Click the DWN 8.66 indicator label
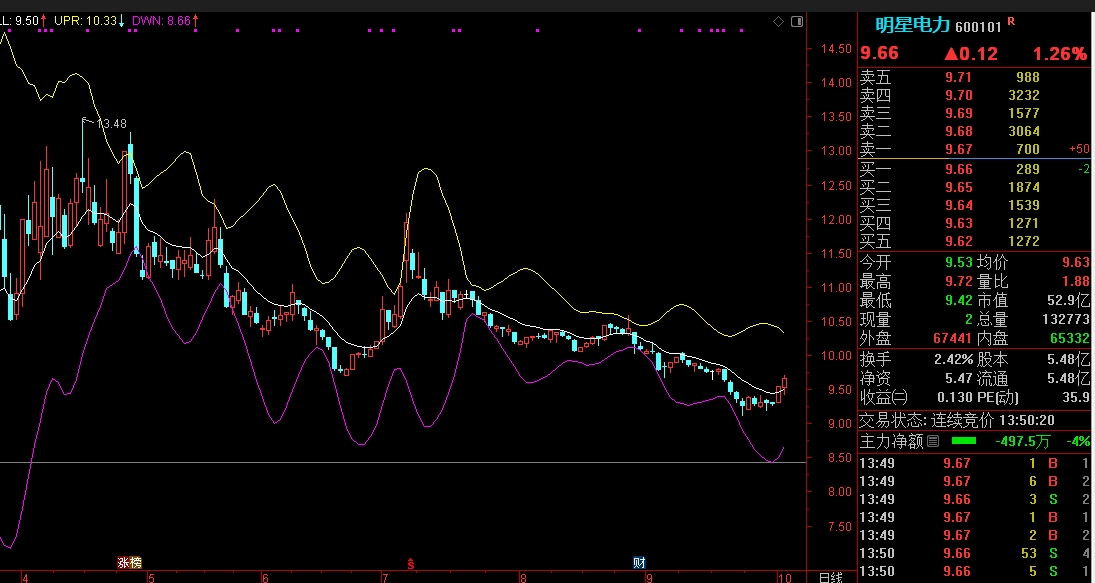The image size is (1095, 583). [161, 20]
